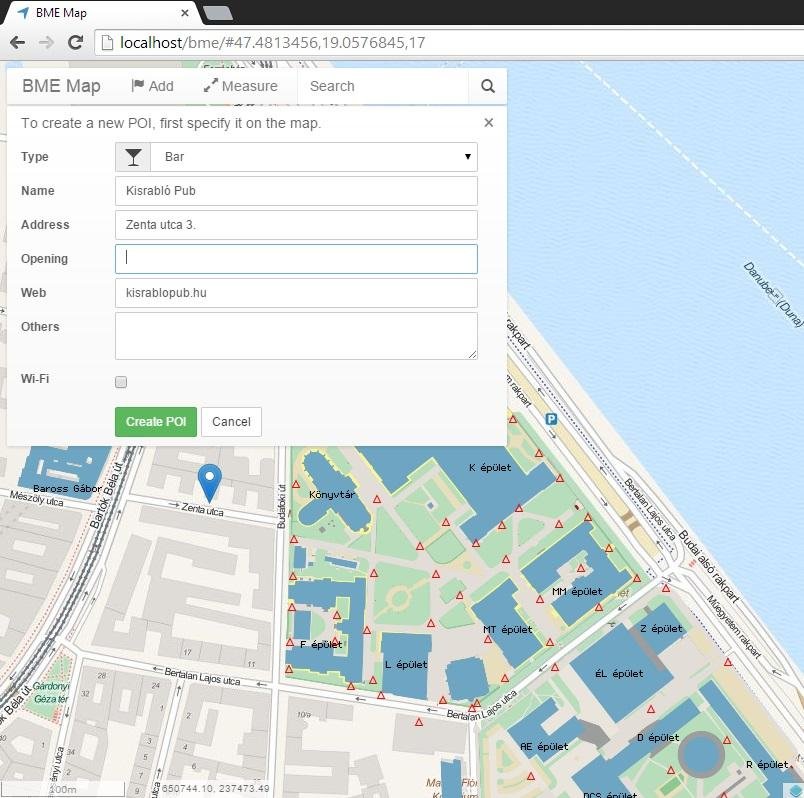Click the Create POI button
Viewport: 804px width, 798px height.
pos(156,422)
